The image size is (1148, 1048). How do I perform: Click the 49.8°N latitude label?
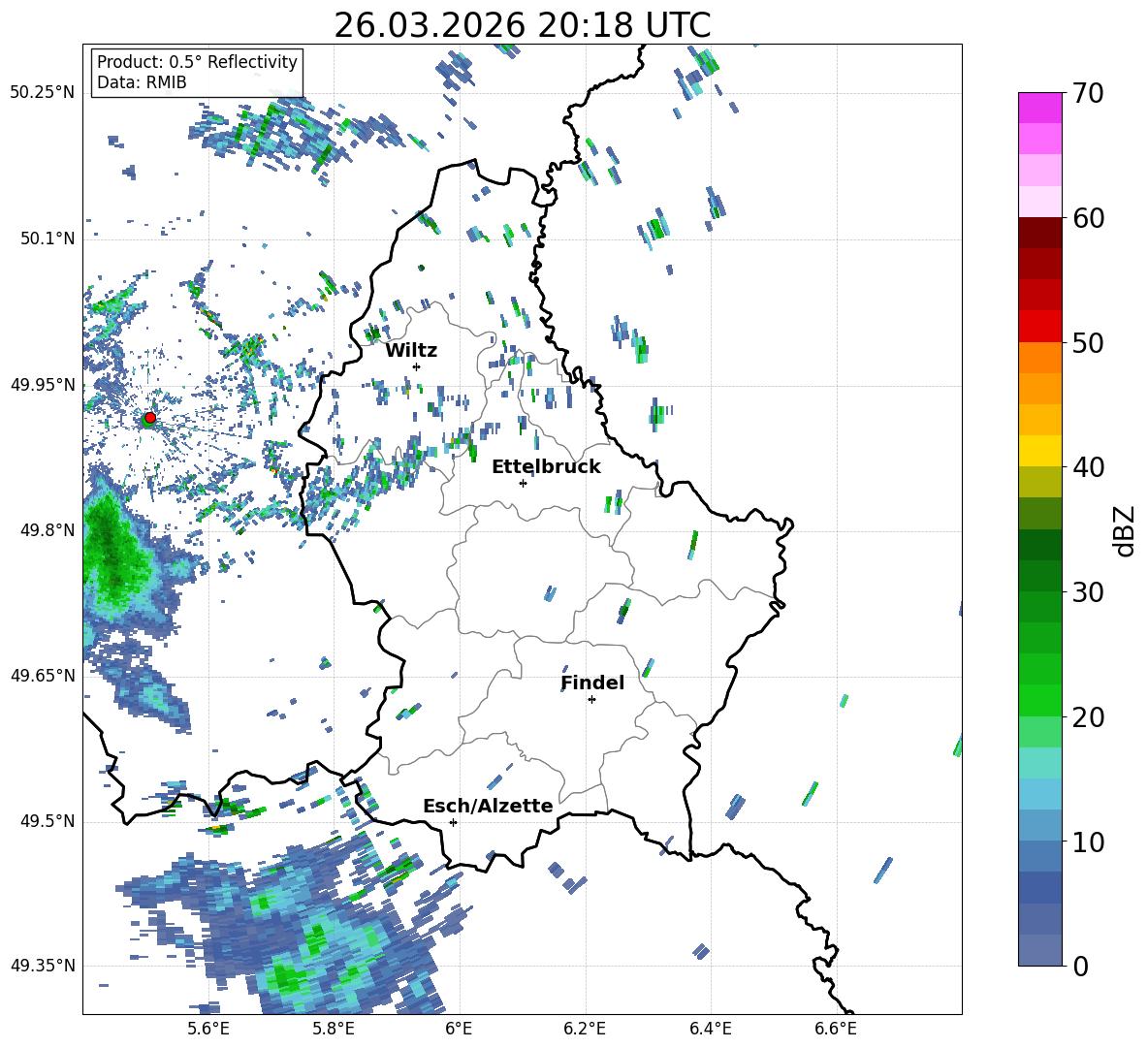47,530
